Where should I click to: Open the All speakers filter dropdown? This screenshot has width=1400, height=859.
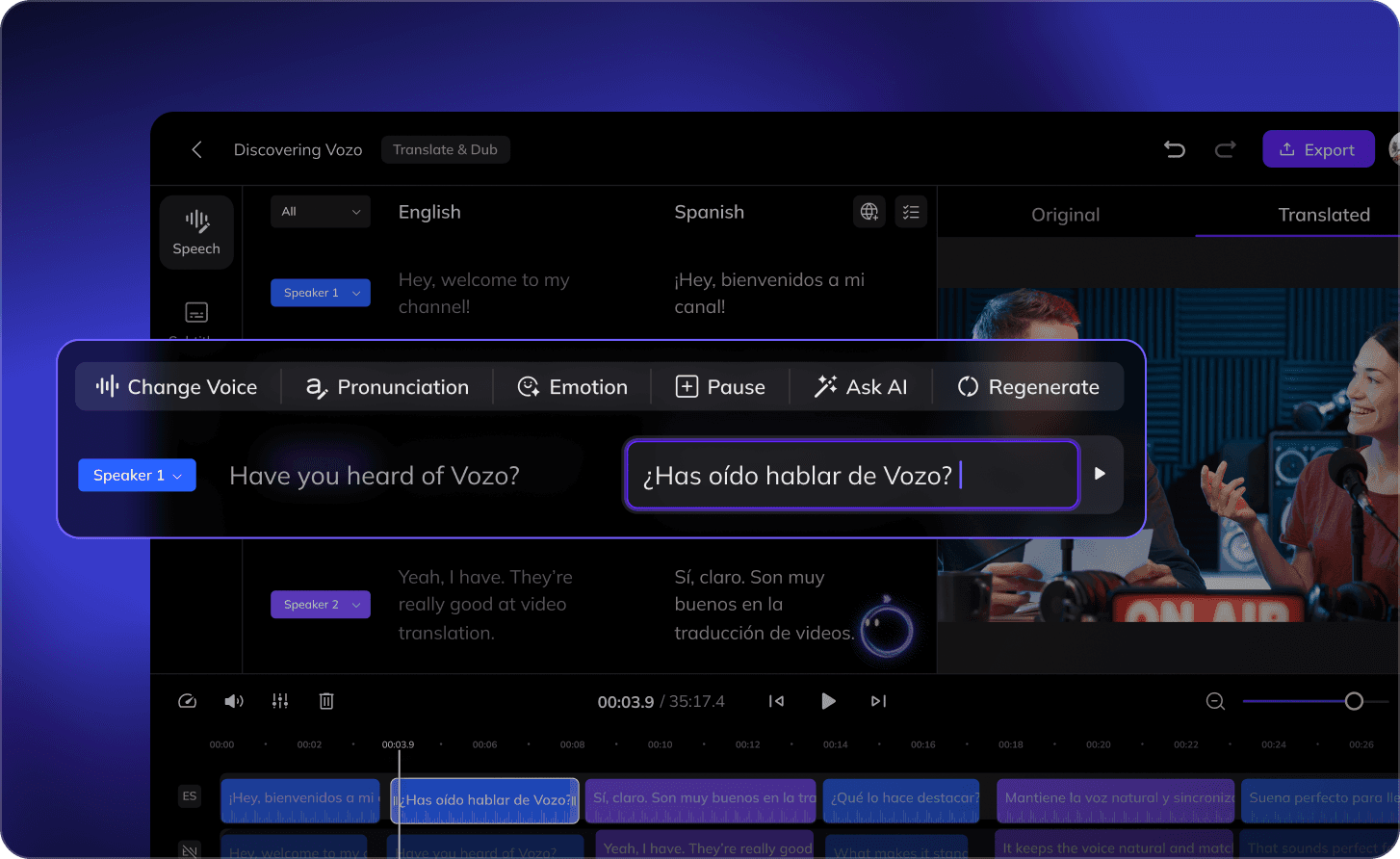tap(321, 212)
